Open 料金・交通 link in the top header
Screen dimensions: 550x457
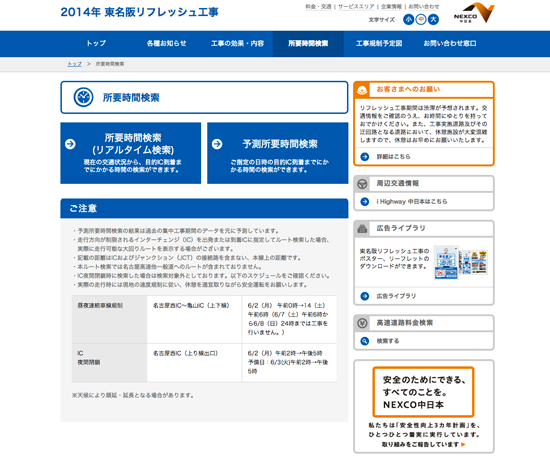pos(318,7)
